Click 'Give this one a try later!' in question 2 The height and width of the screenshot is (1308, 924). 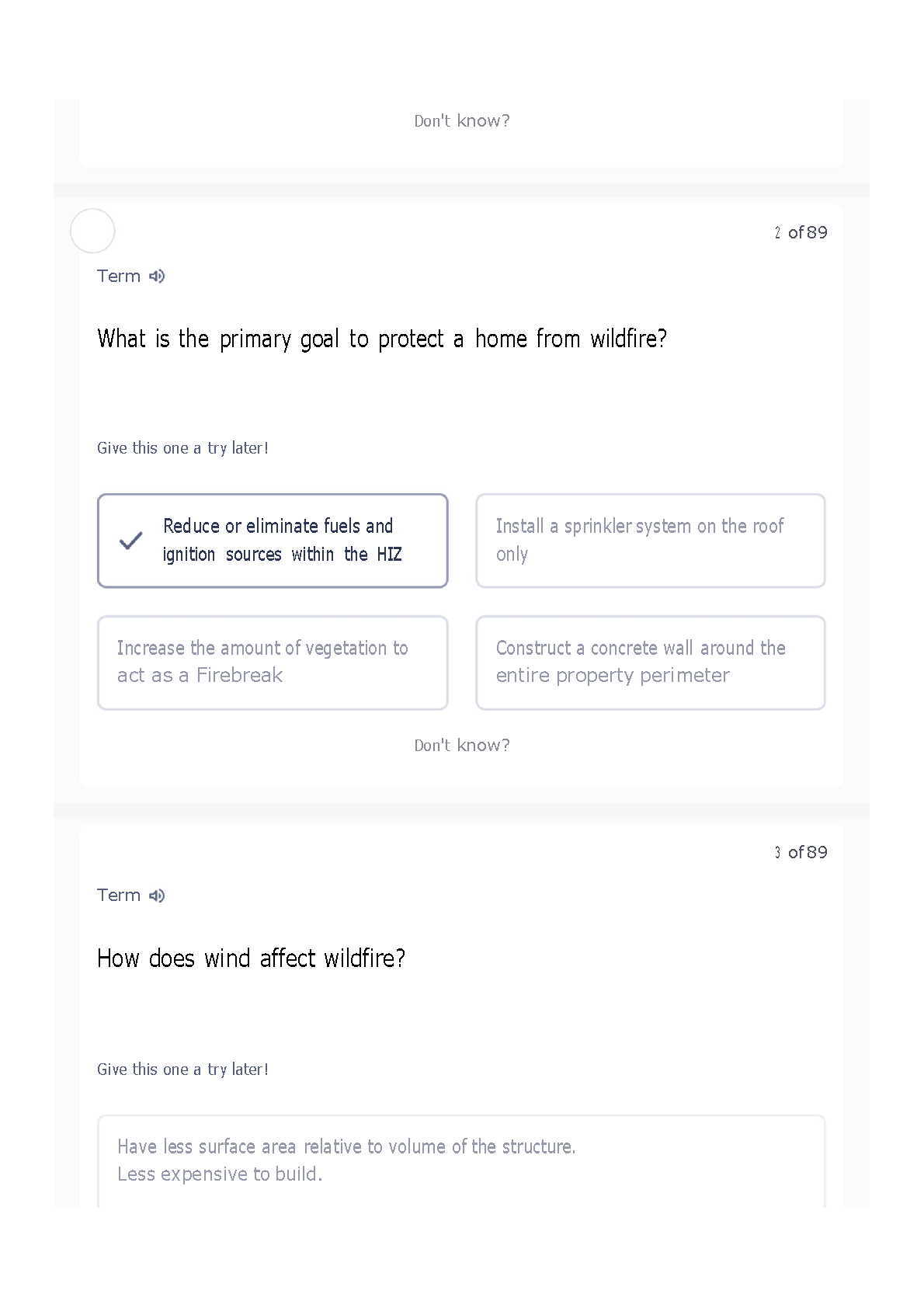point(182,448)
